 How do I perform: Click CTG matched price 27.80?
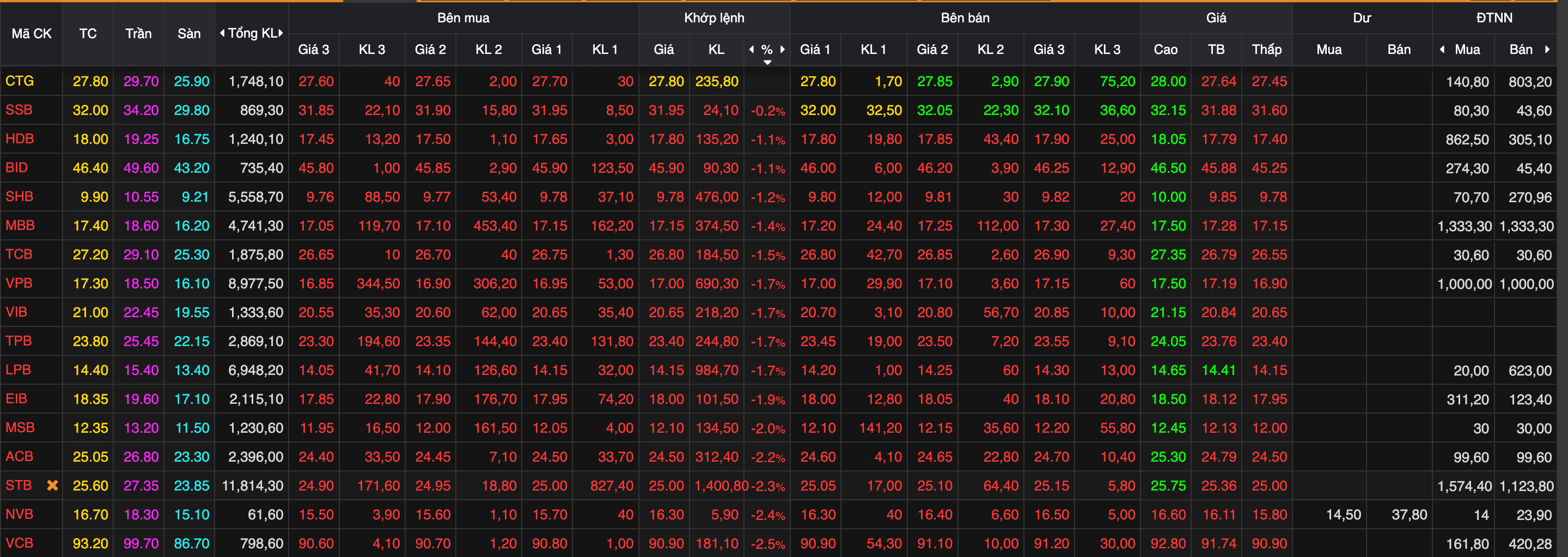[x=666, y=81]
